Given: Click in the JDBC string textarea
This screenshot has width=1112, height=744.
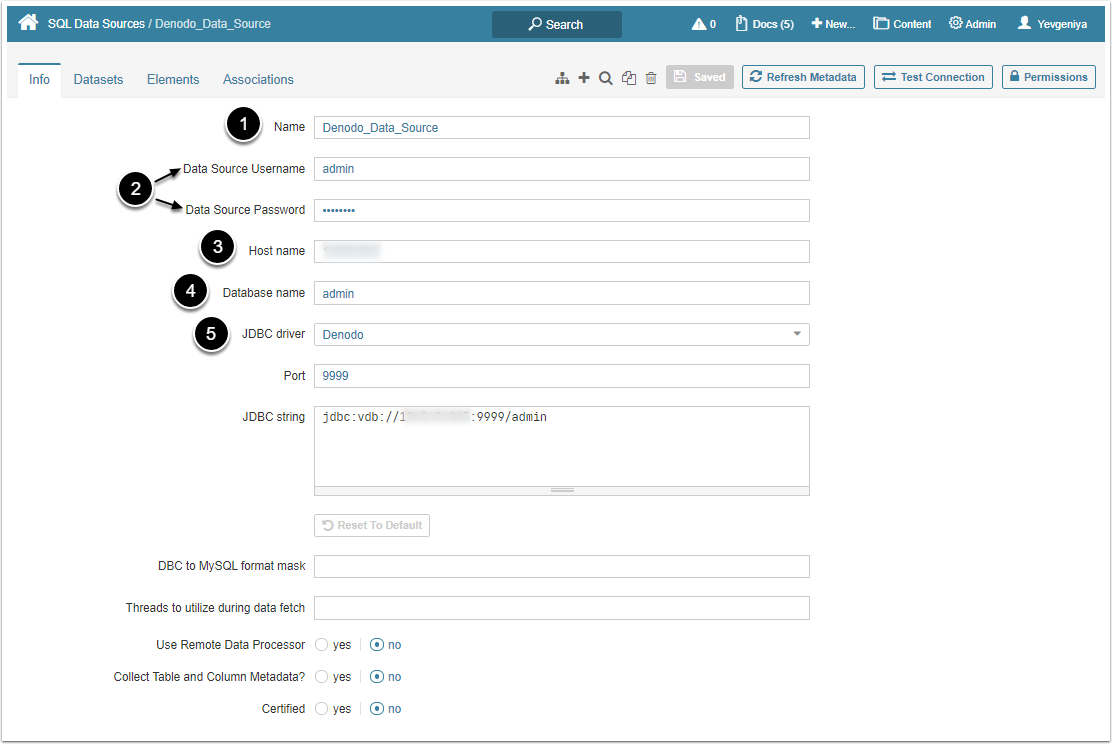Looking at the screenshot, I should [x=562, y=446].
